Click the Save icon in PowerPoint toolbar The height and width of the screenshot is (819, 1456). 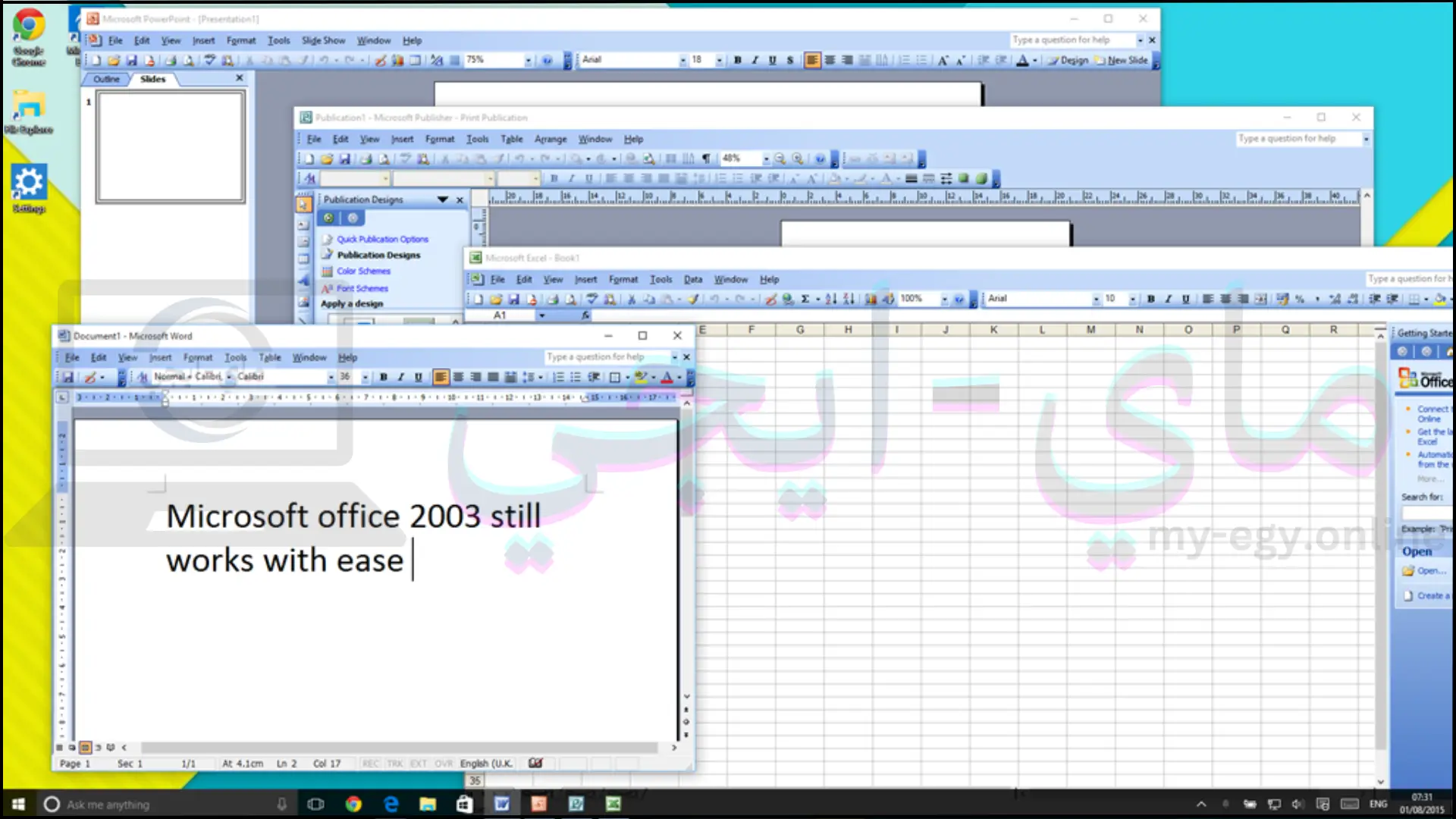(x=132, y=60)
